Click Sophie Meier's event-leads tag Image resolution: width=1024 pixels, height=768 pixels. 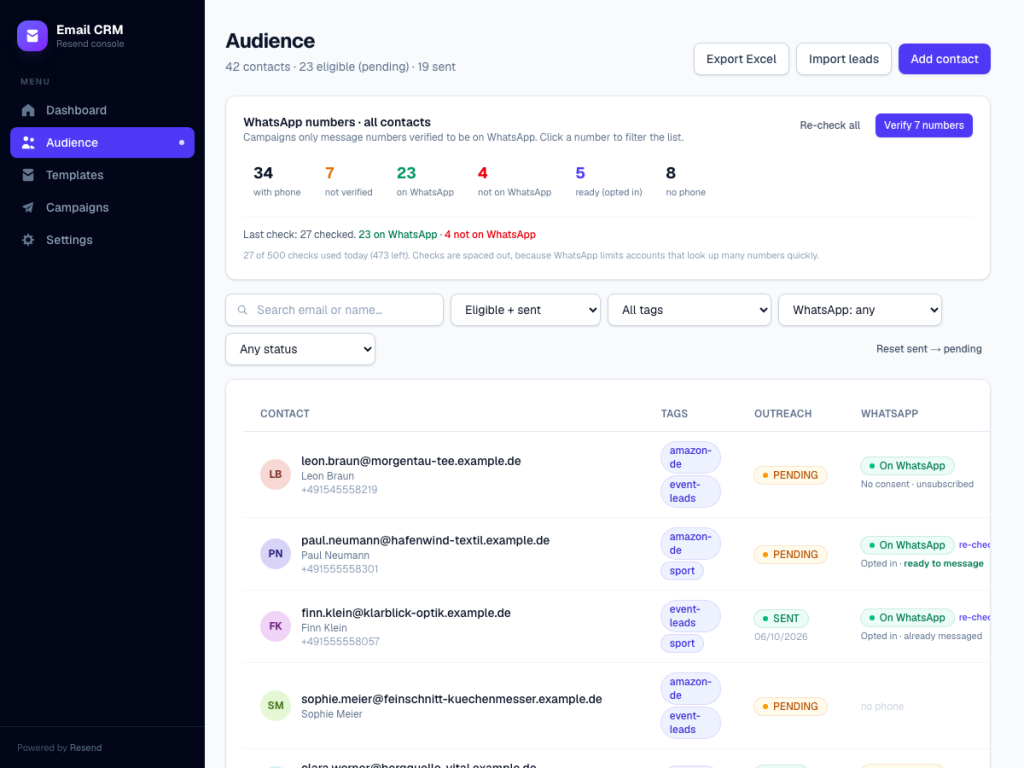[x=690, y=722]
